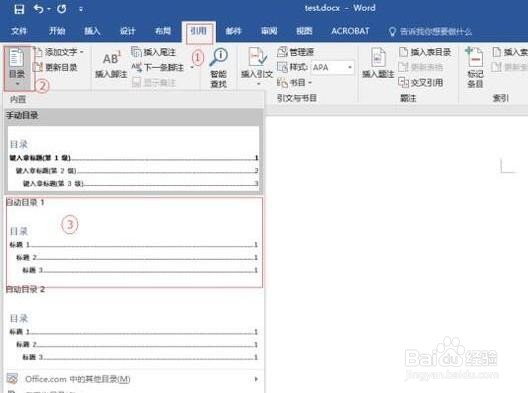528x393 pixels.
Task: Click the 内置 (Built-in) gallery section header
Action: [x=18, y=99]
